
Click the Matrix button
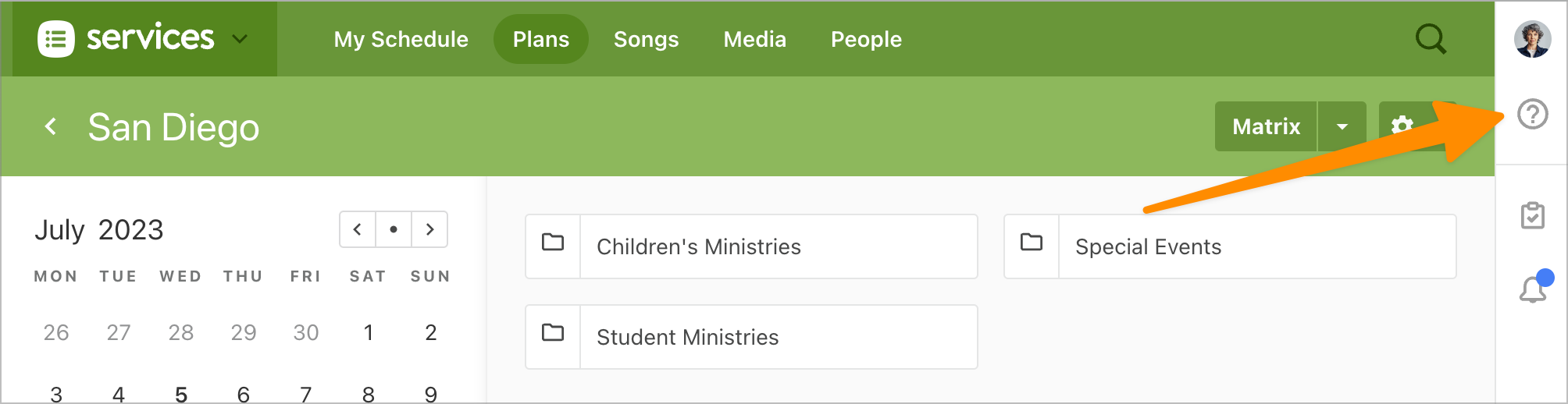pyautogui.click(x=1266, y=126)
